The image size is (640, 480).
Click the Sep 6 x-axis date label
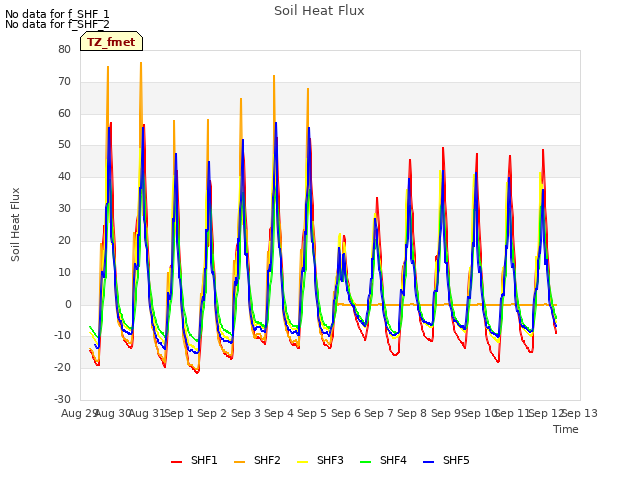(346, 413)
